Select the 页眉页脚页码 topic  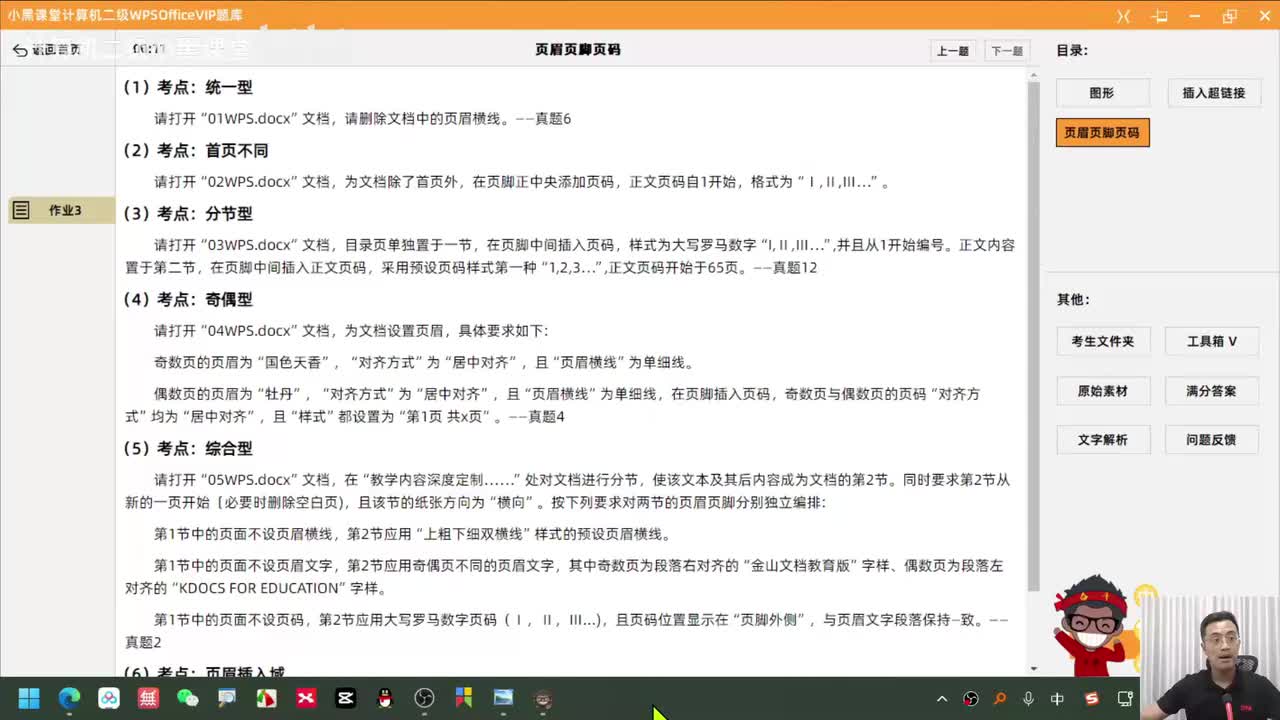coord(1102,132)
